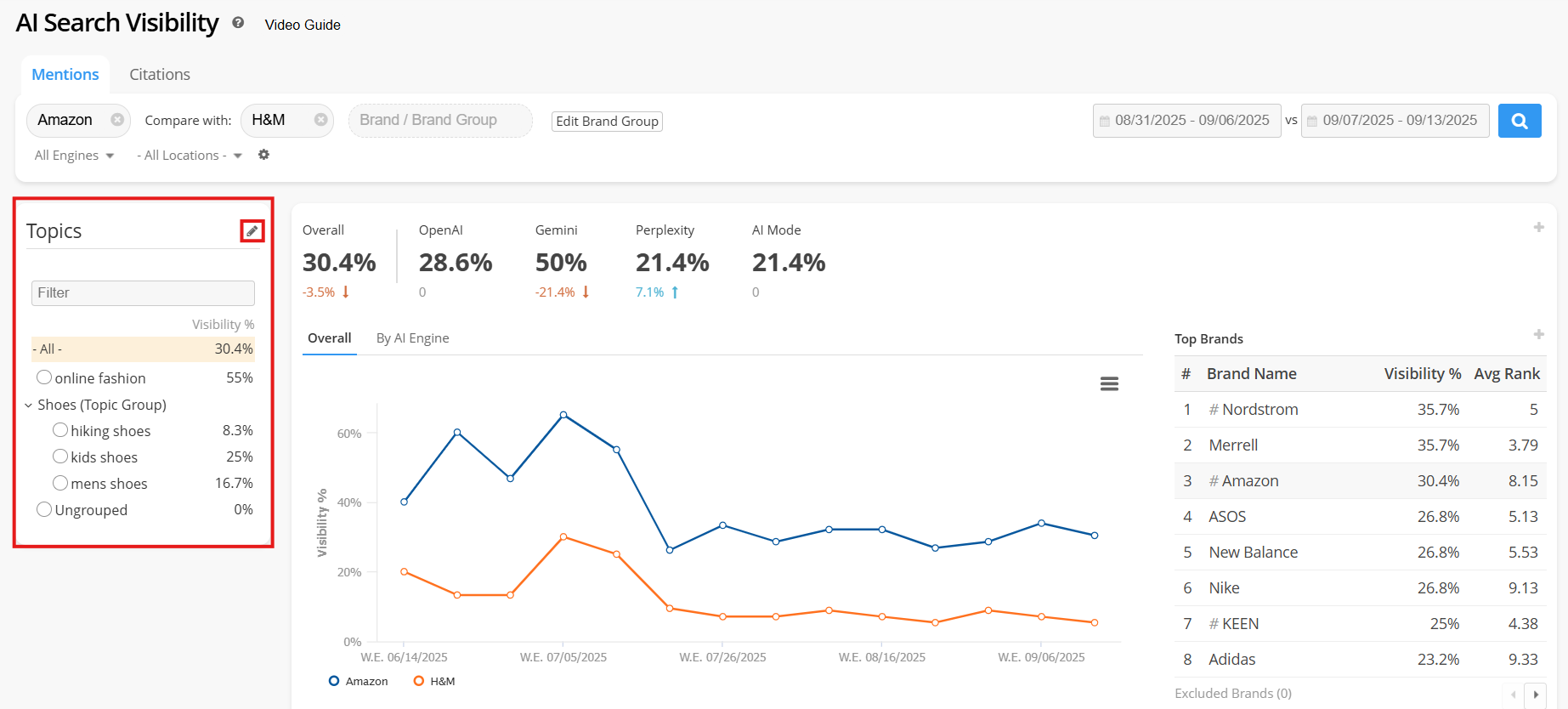1568x709 pixels.
Task: Expand the All Locations dropdown
Action: (189, 156)
